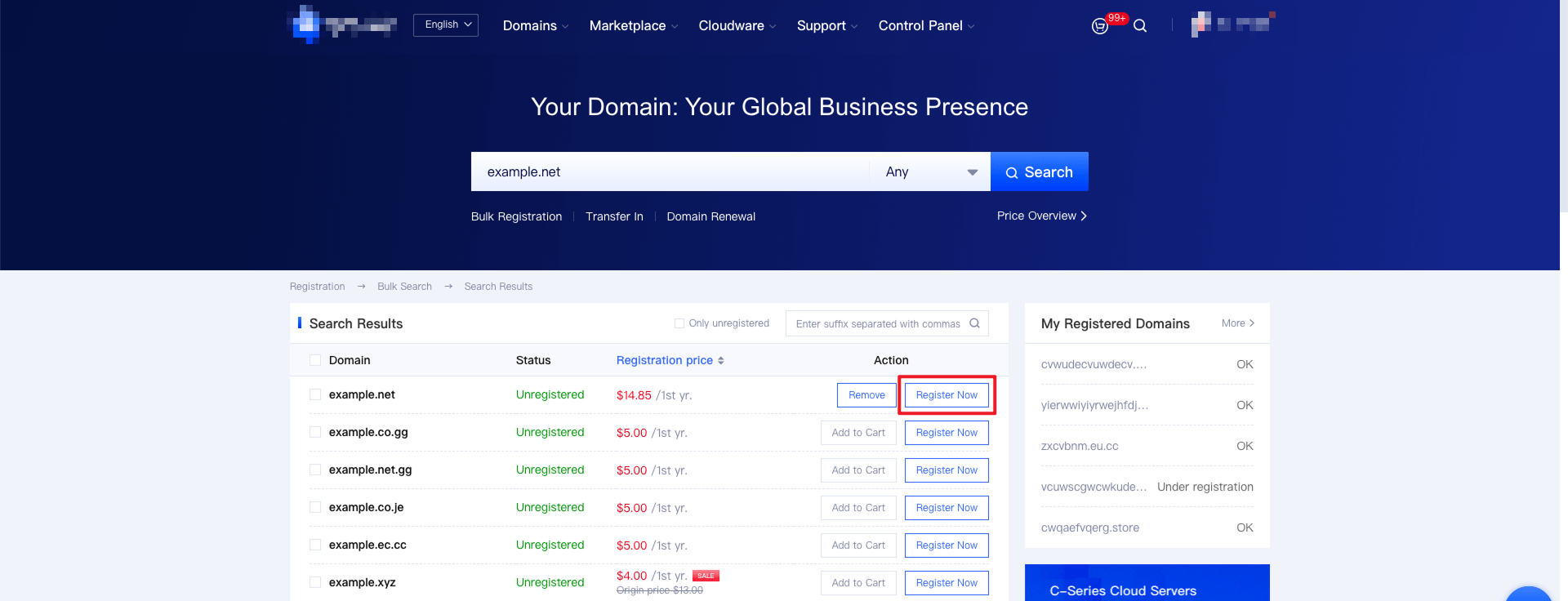Click the floating blue chat bubble icon
This screenshot has width=1568, height=601.
tap(1528, 594)
